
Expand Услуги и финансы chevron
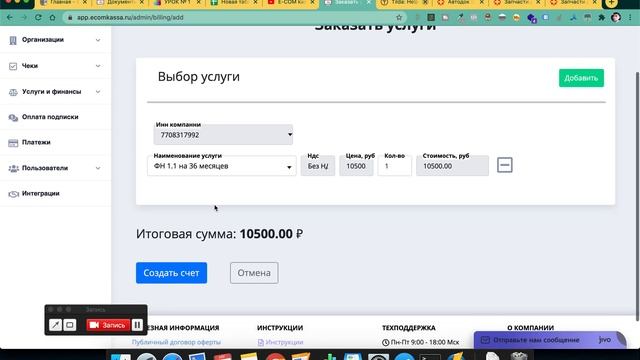(98, 92)
